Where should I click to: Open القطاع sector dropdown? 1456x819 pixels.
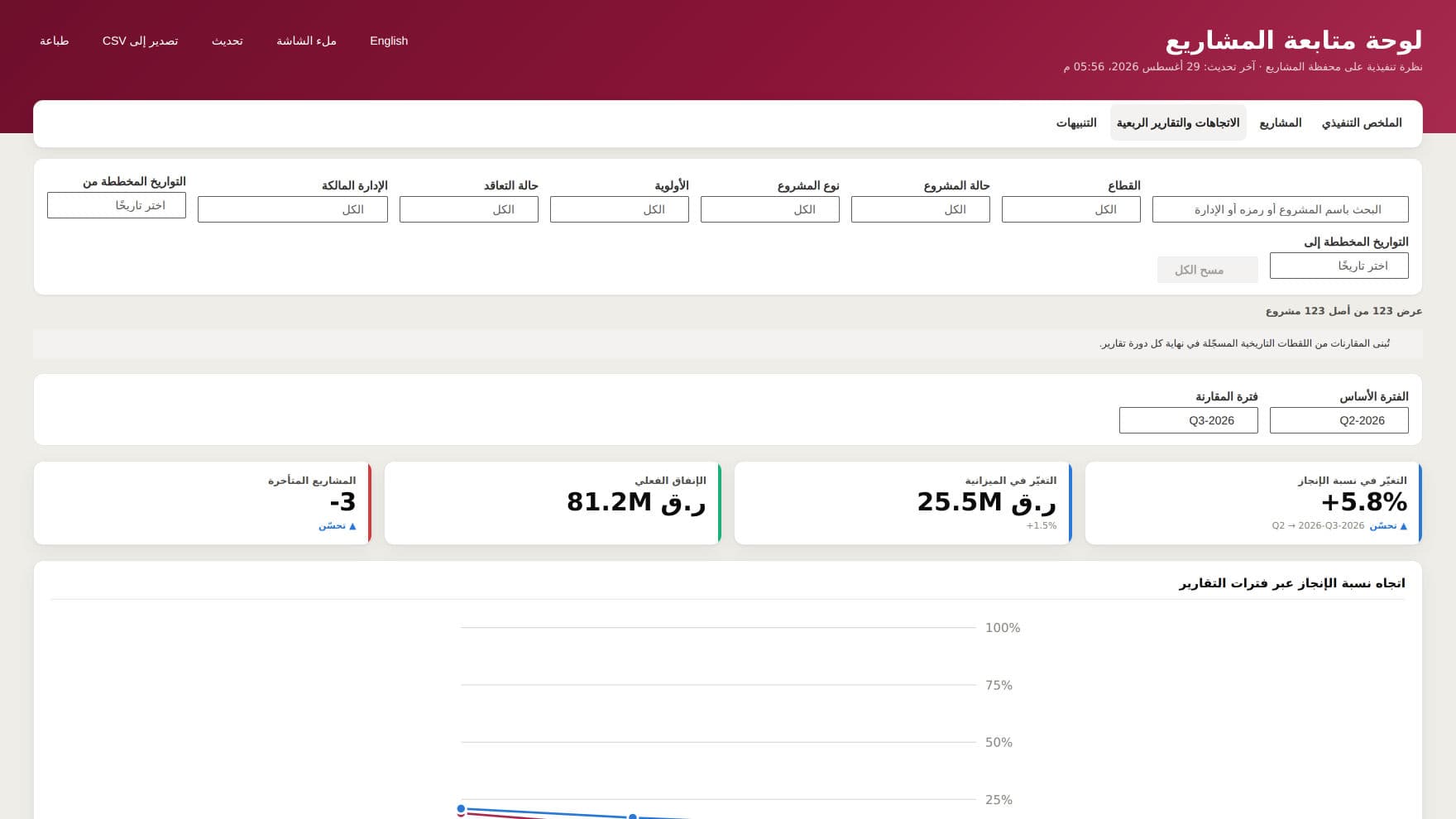(1070, 209)
